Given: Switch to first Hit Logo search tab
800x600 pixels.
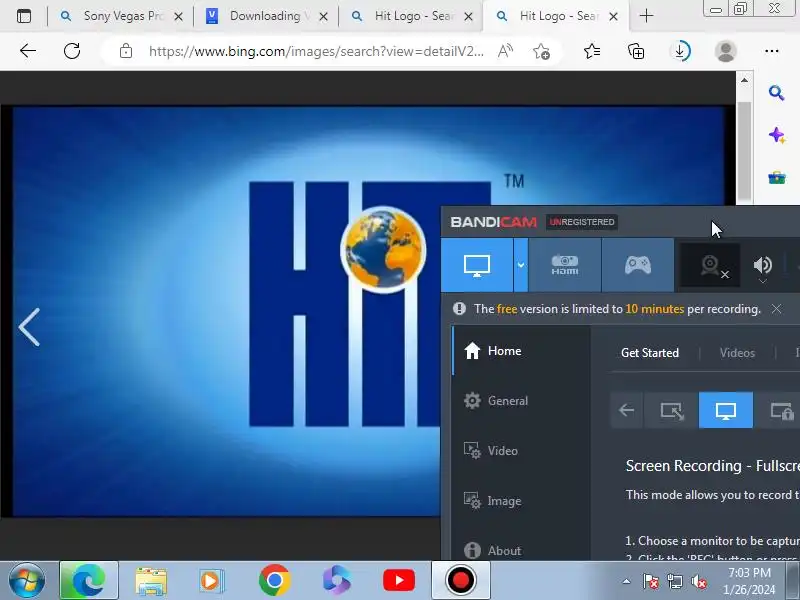Looking at the screenshot, I should click(x=412, y=16).
